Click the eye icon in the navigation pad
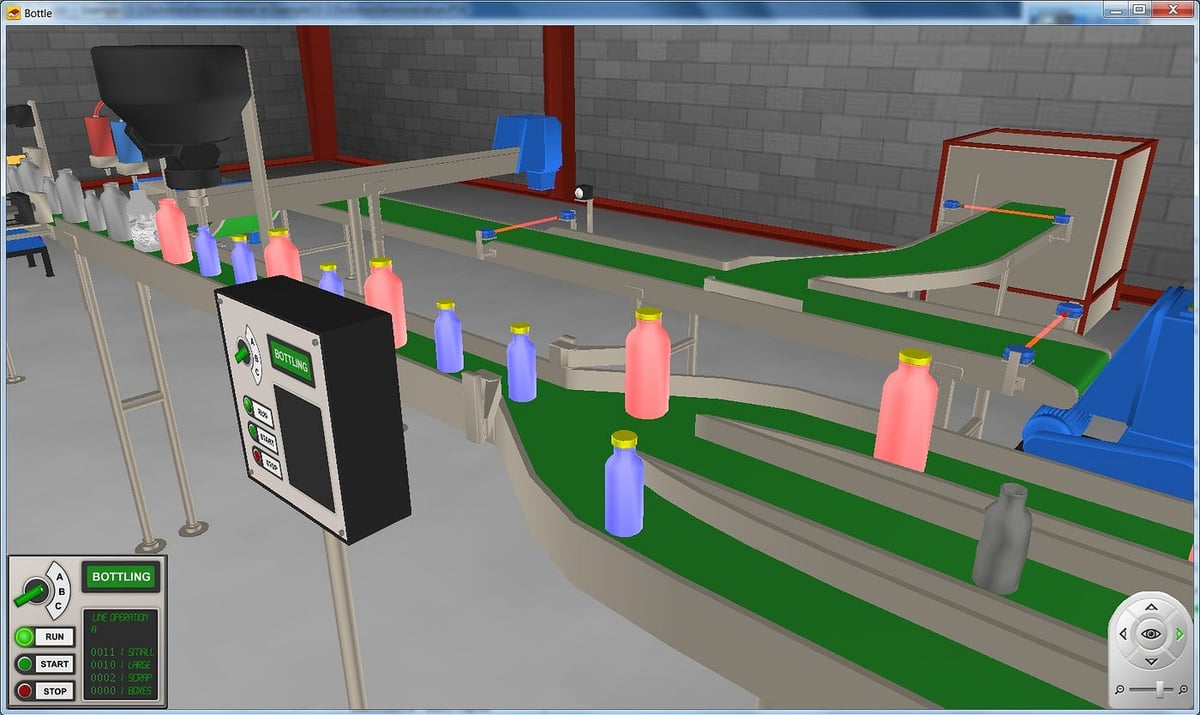The width and height of the screenshot is (1200, 715). [1151, 633]
